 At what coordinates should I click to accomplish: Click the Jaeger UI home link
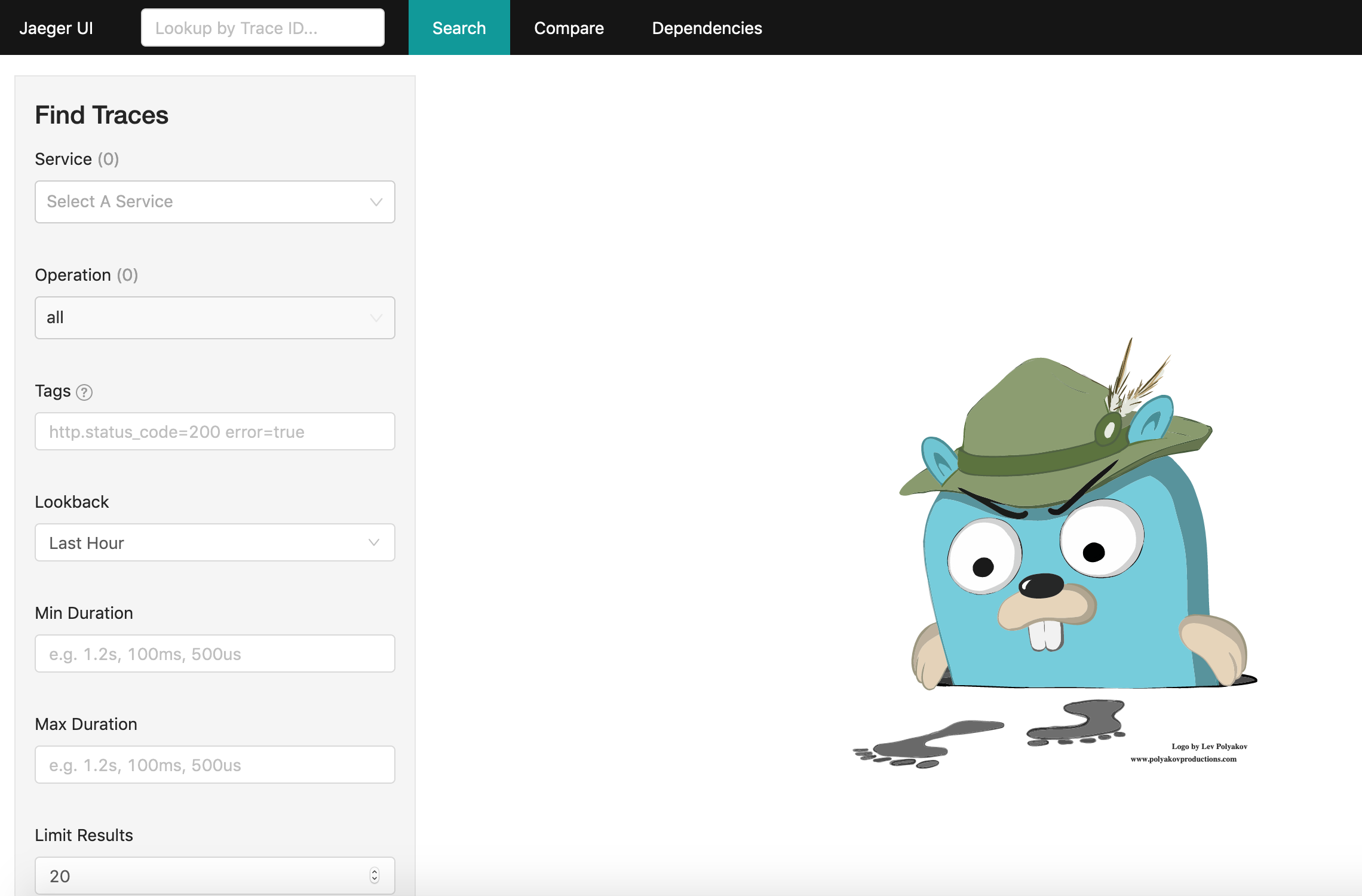pyautogui.click(x=56, y=27)
